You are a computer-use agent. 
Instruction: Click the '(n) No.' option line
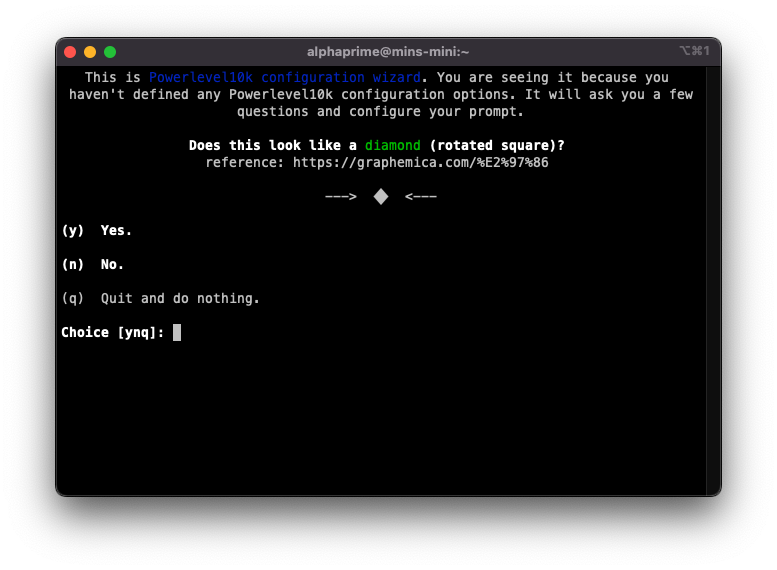click(93, 265)
